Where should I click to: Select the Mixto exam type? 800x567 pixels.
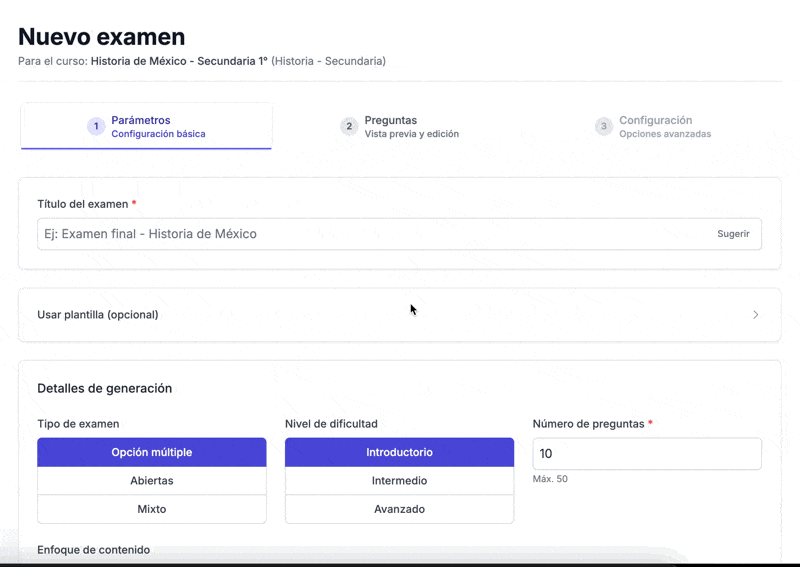pyautogui.click(x=152, y=509)
